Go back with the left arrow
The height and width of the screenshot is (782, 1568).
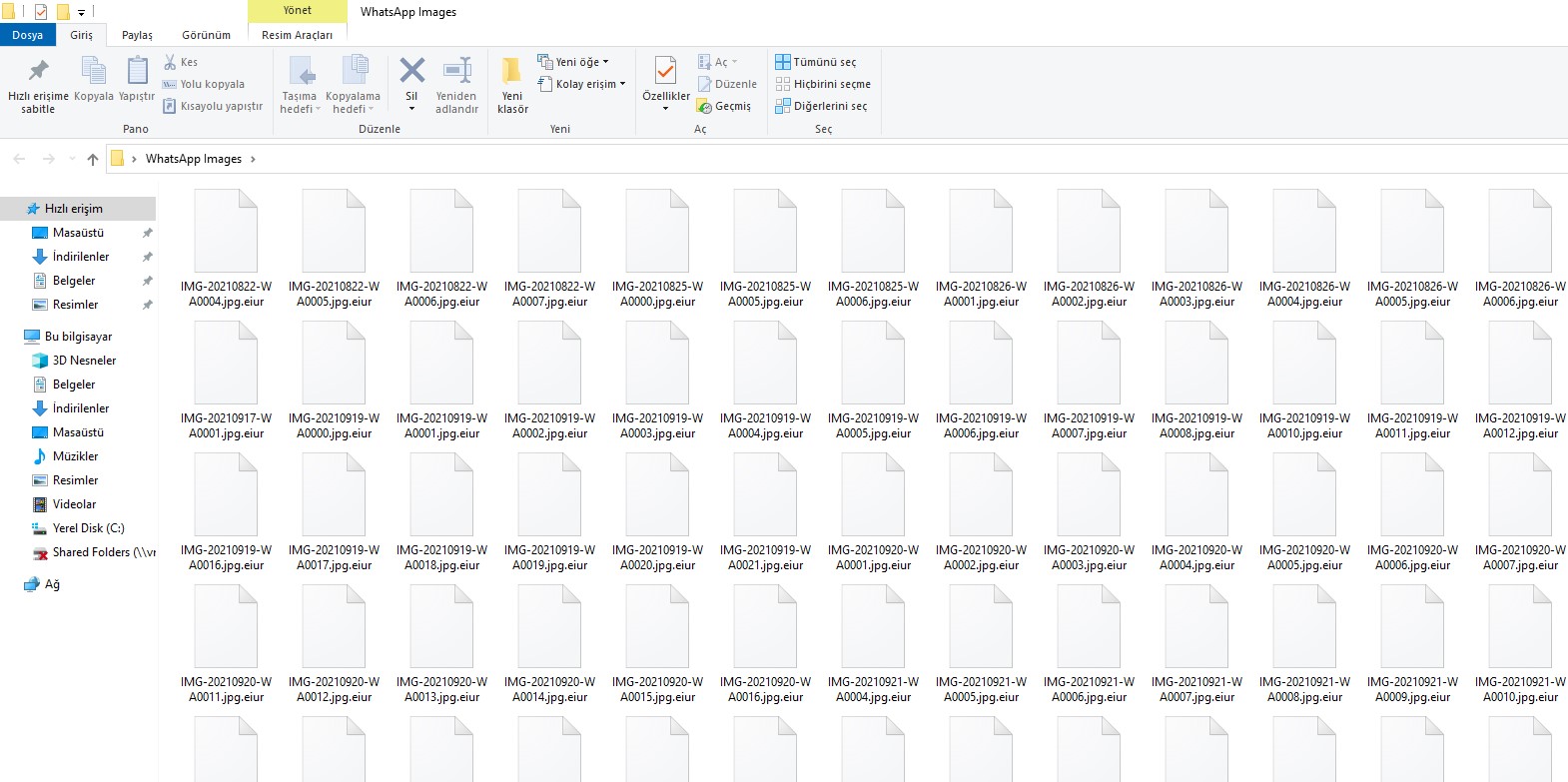19,159
